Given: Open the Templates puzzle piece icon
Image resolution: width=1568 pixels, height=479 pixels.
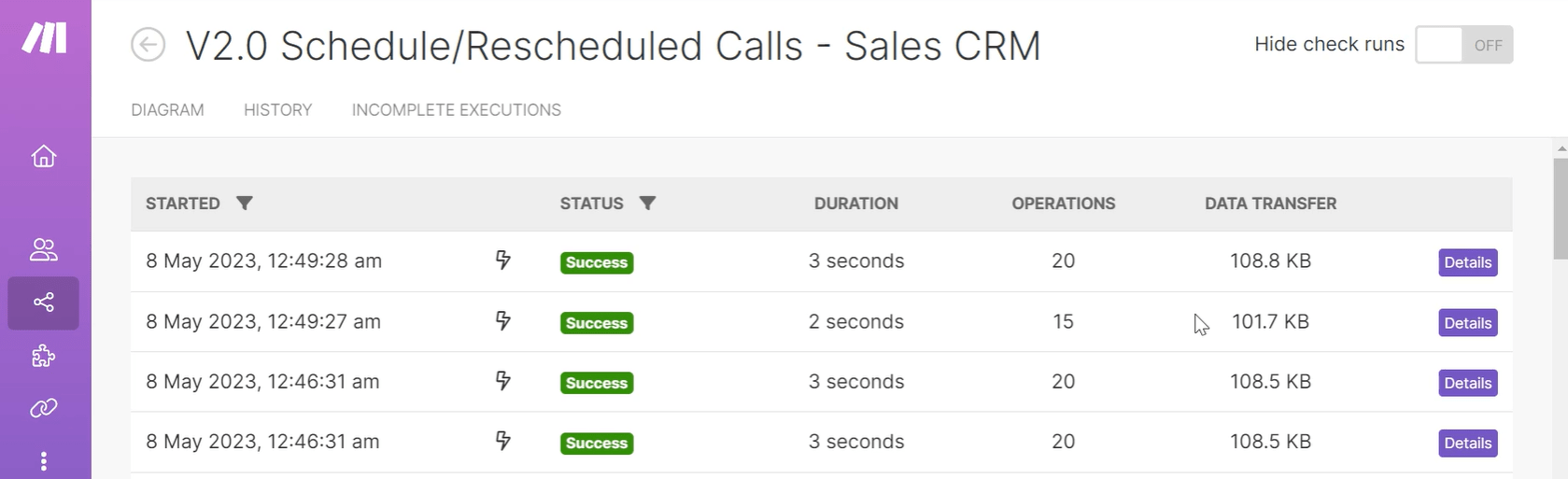Looking at the screenshot, I should tap(44, 356).
